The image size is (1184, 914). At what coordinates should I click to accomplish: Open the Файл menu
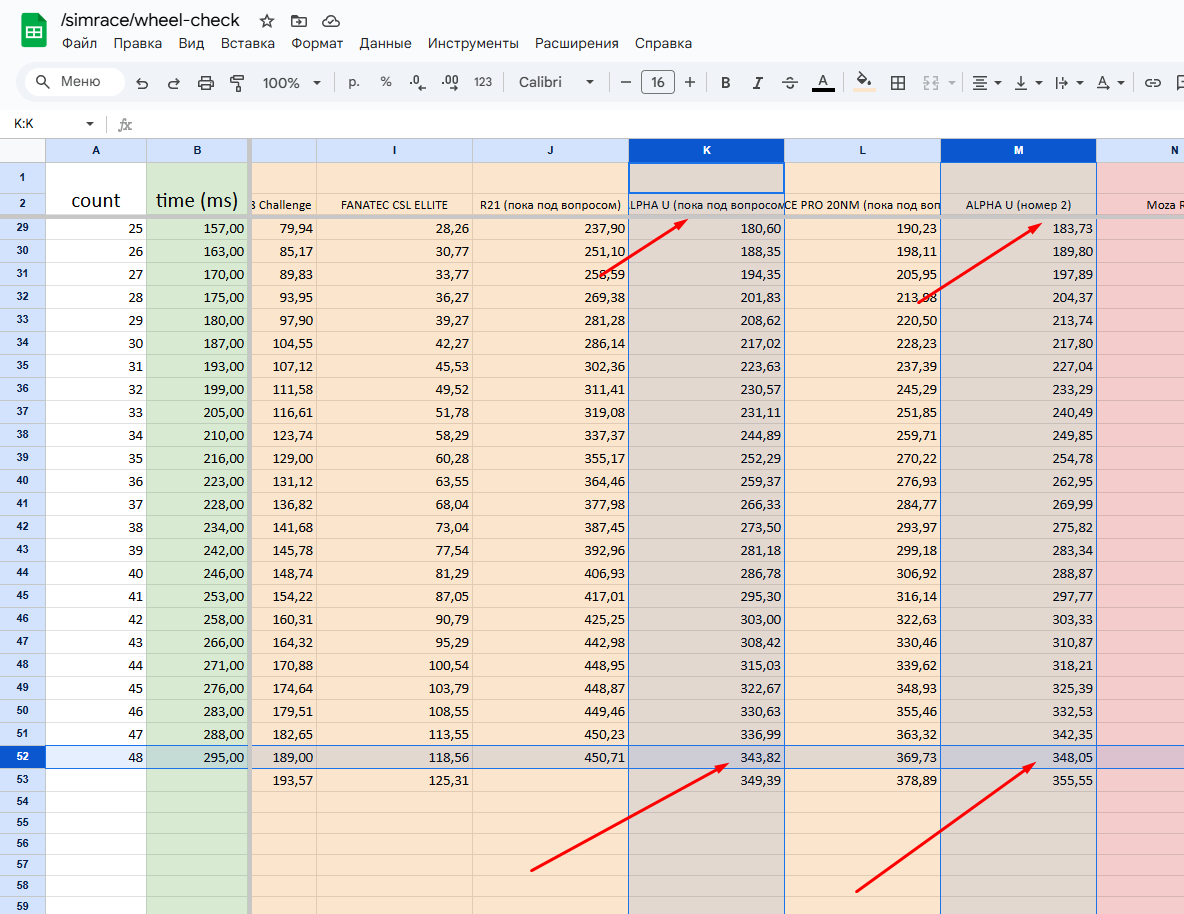point(79,43)
